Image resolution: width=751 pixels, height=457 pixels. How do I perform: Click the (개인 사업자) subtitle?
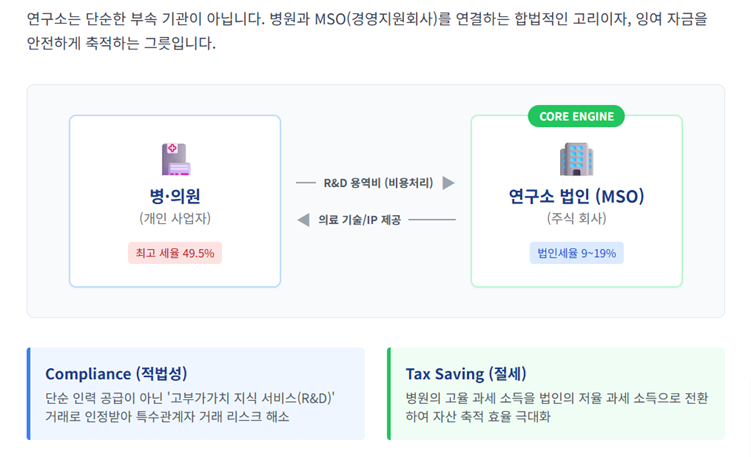click(x=175, y=218)
